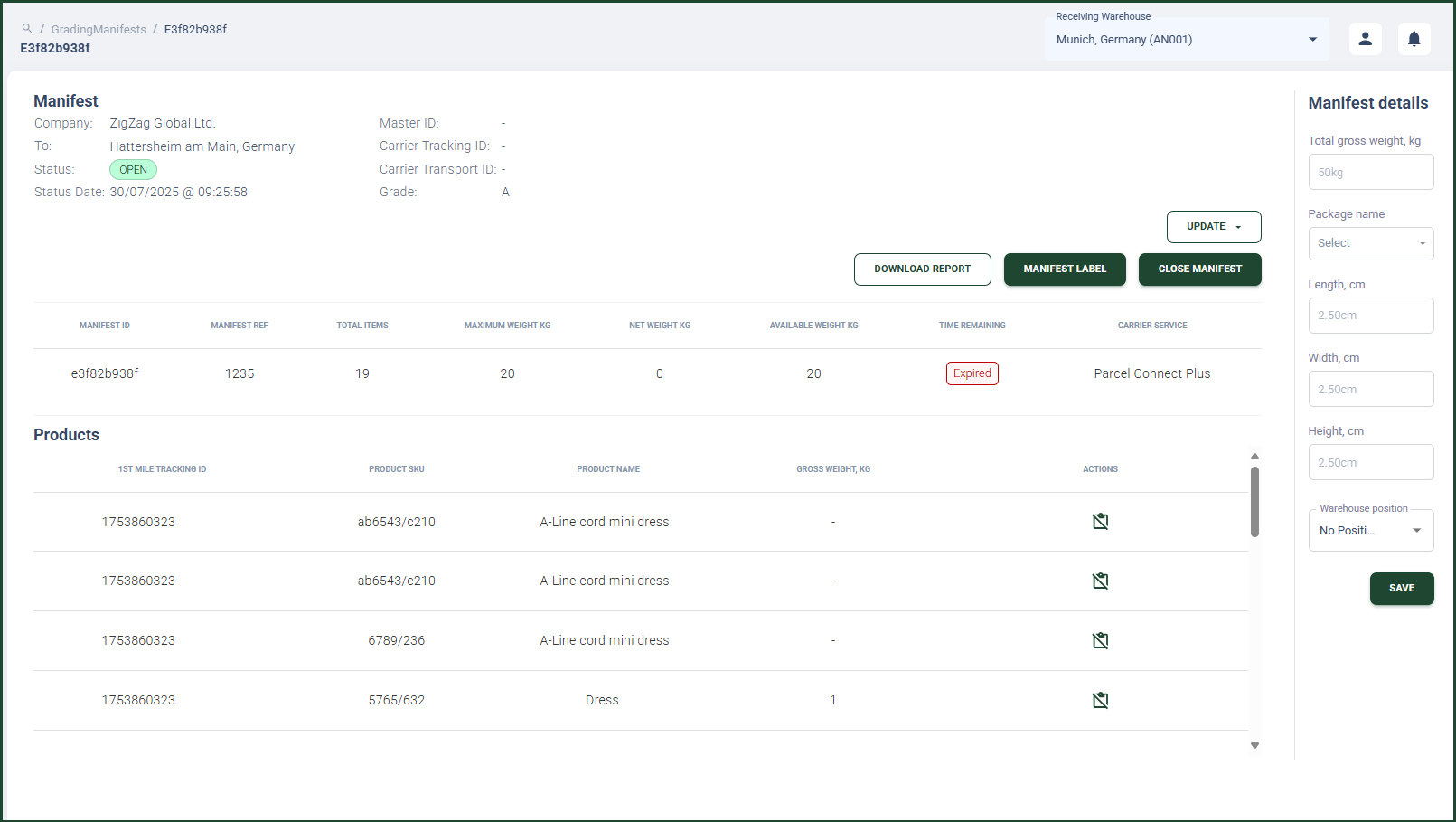Click TIME REMAINING column header
Screen dimensions: 1456x822
tap(972, 326)
